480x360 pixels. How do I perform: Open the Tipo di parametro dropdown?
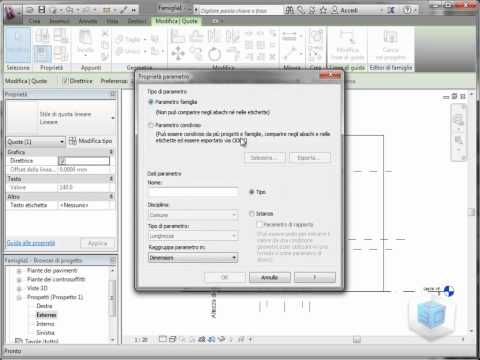pyautogui.click(x=193, y=236)
